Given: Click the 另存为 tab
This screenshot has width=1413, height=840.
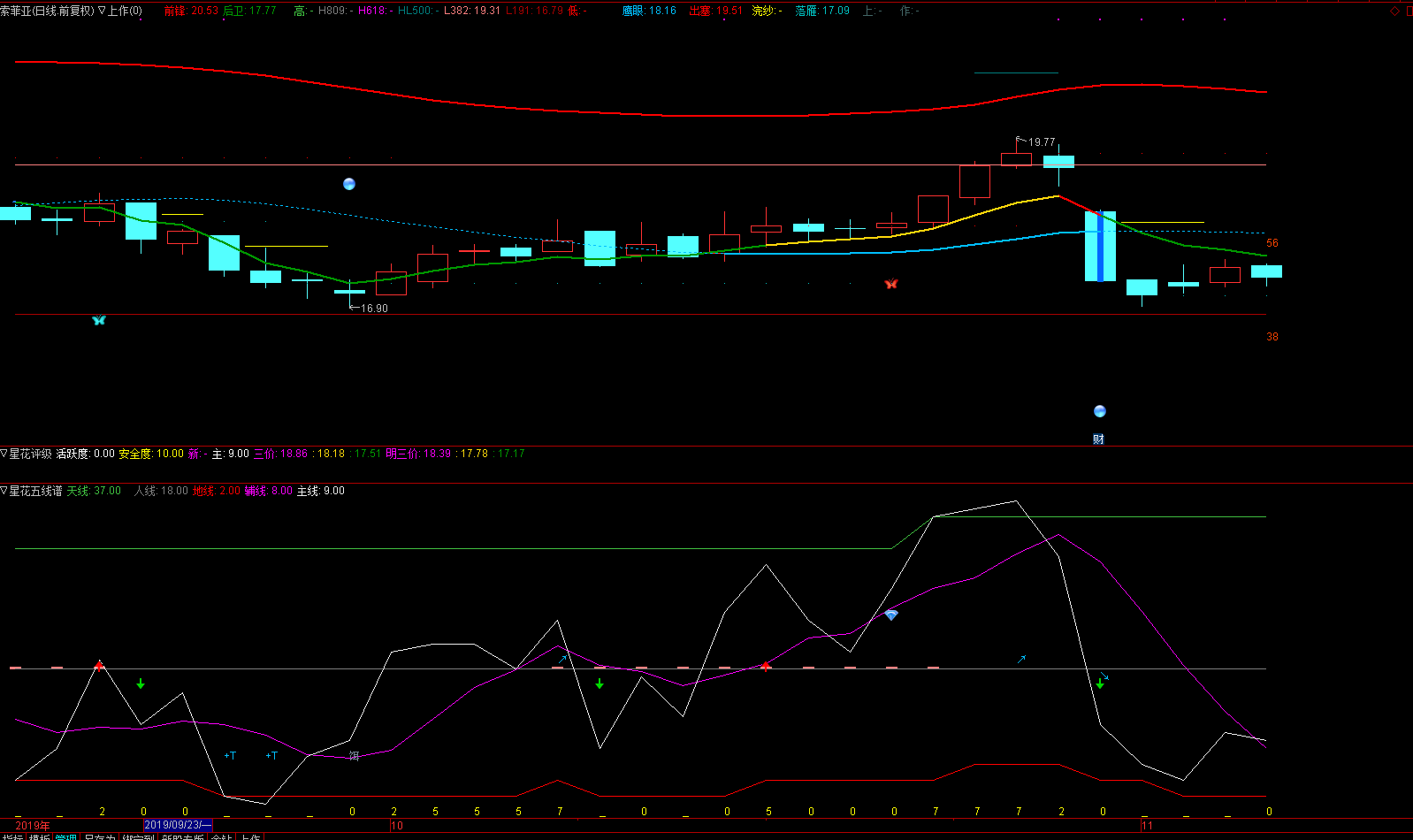Looking at the screenshot, I should (x=100, y=836).
